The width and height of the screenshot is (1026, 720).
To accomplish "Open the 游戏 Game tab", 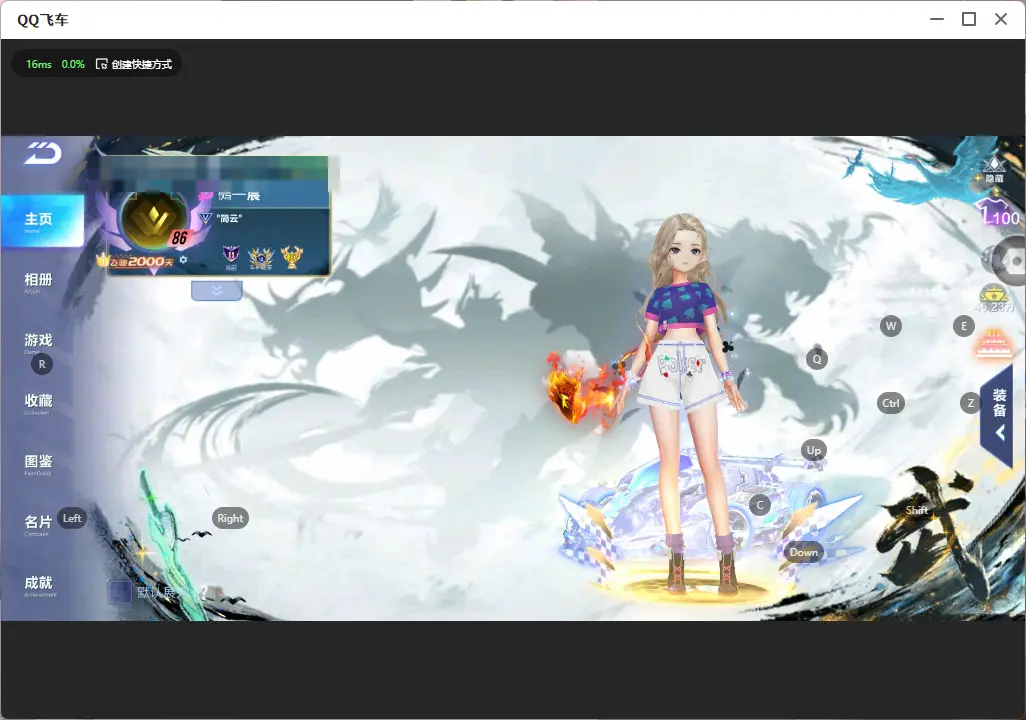I will 39,342.
